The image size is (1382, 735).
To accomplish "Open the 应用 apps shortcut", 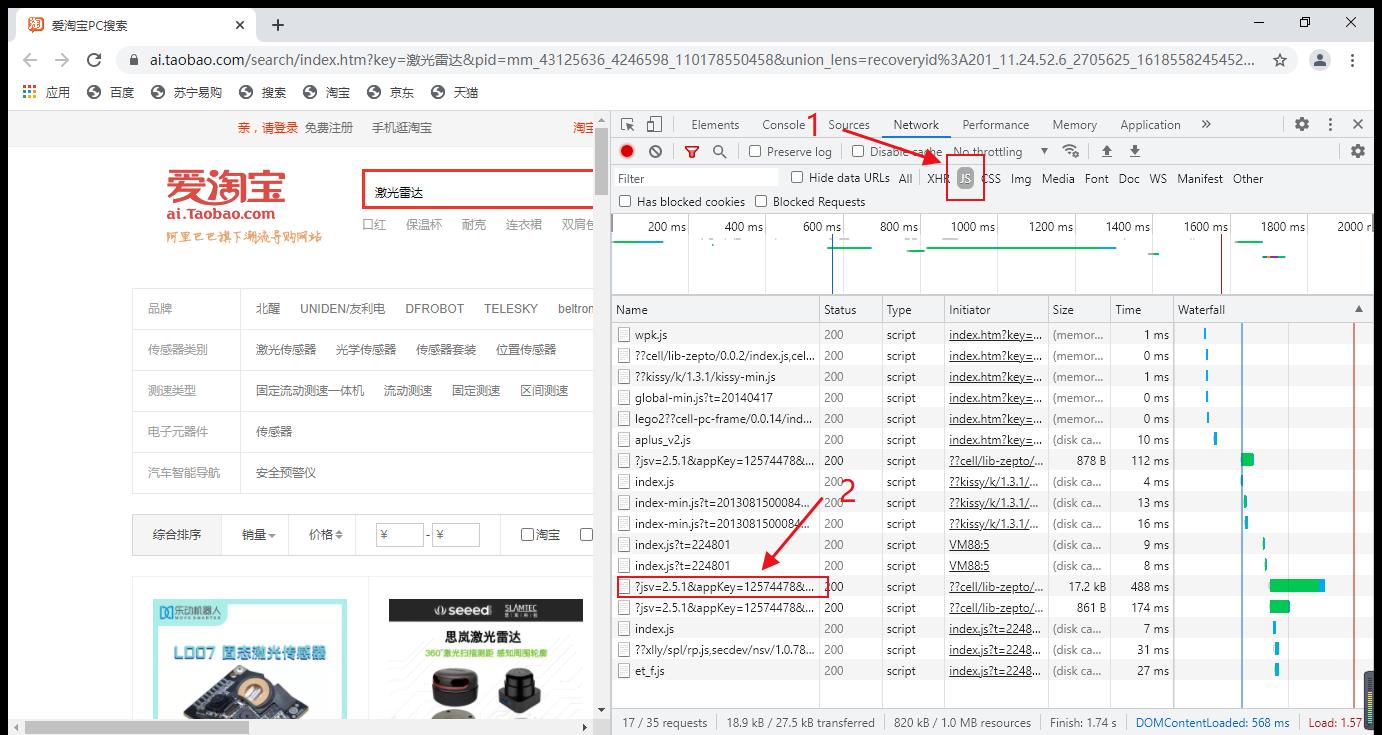I will pos(46,92).
